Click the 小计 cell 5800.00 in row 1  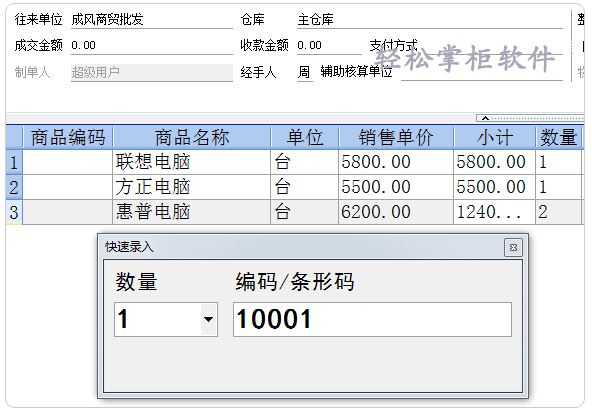click(x=495, y=162)
